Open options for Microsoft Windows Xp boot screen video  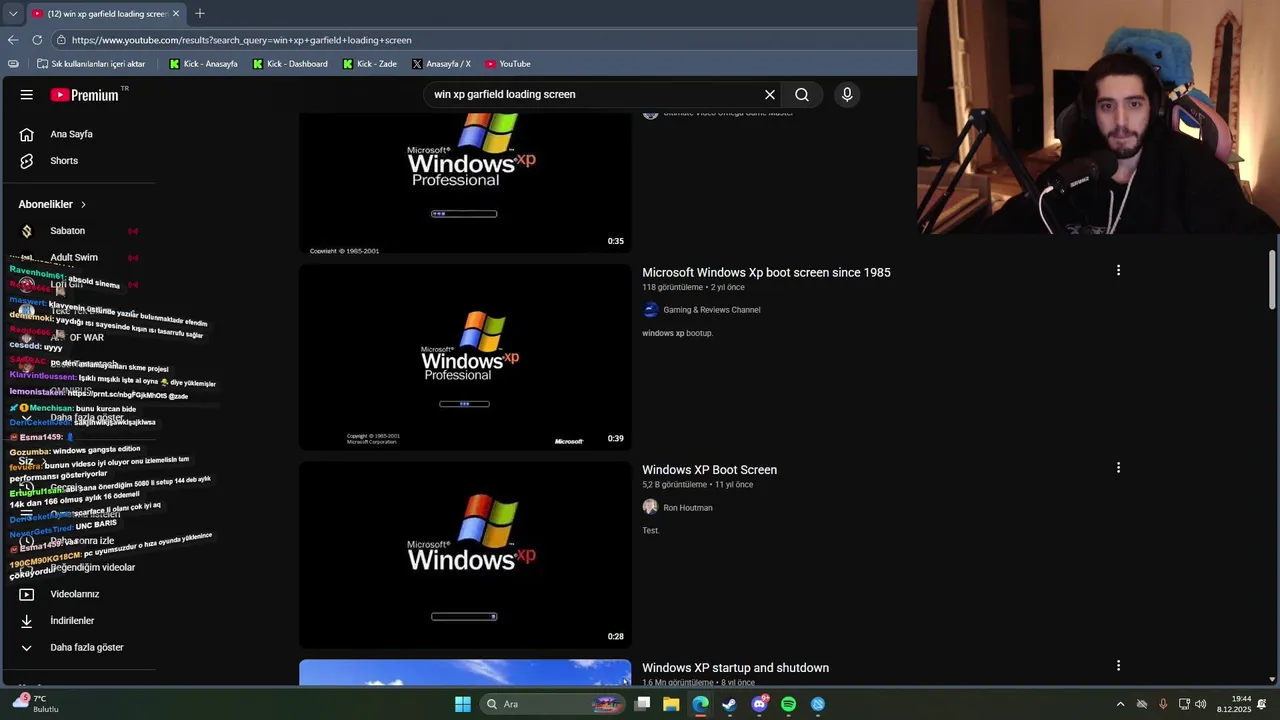pos(1118,270)
